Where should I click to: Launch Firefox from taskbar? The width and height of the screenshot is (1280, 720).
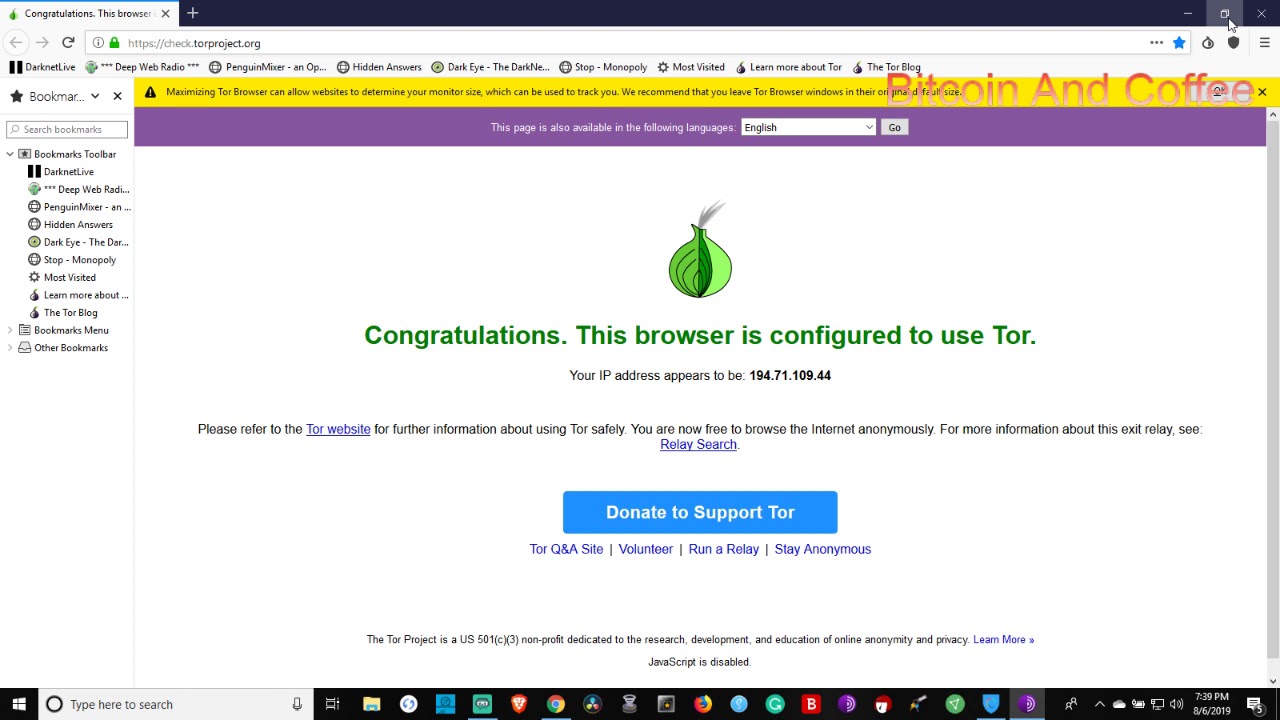703,704
